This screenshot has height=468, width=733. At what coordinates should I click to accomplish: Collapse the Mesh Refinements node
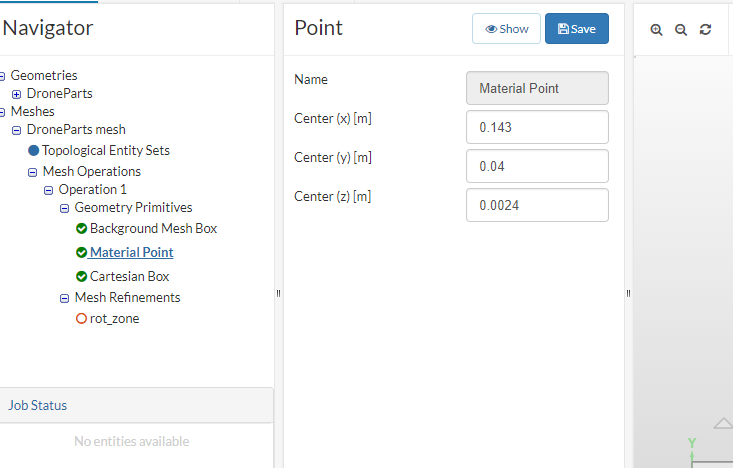click(65, 297)
